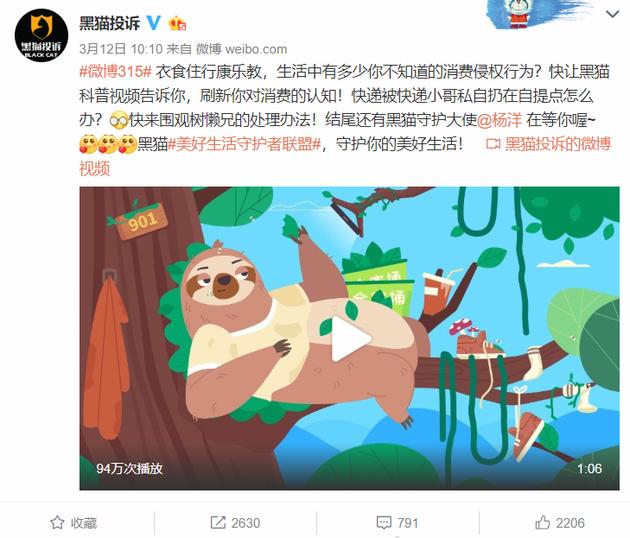Click the 微博 weibo.com source link

click(x=241, y=49)
